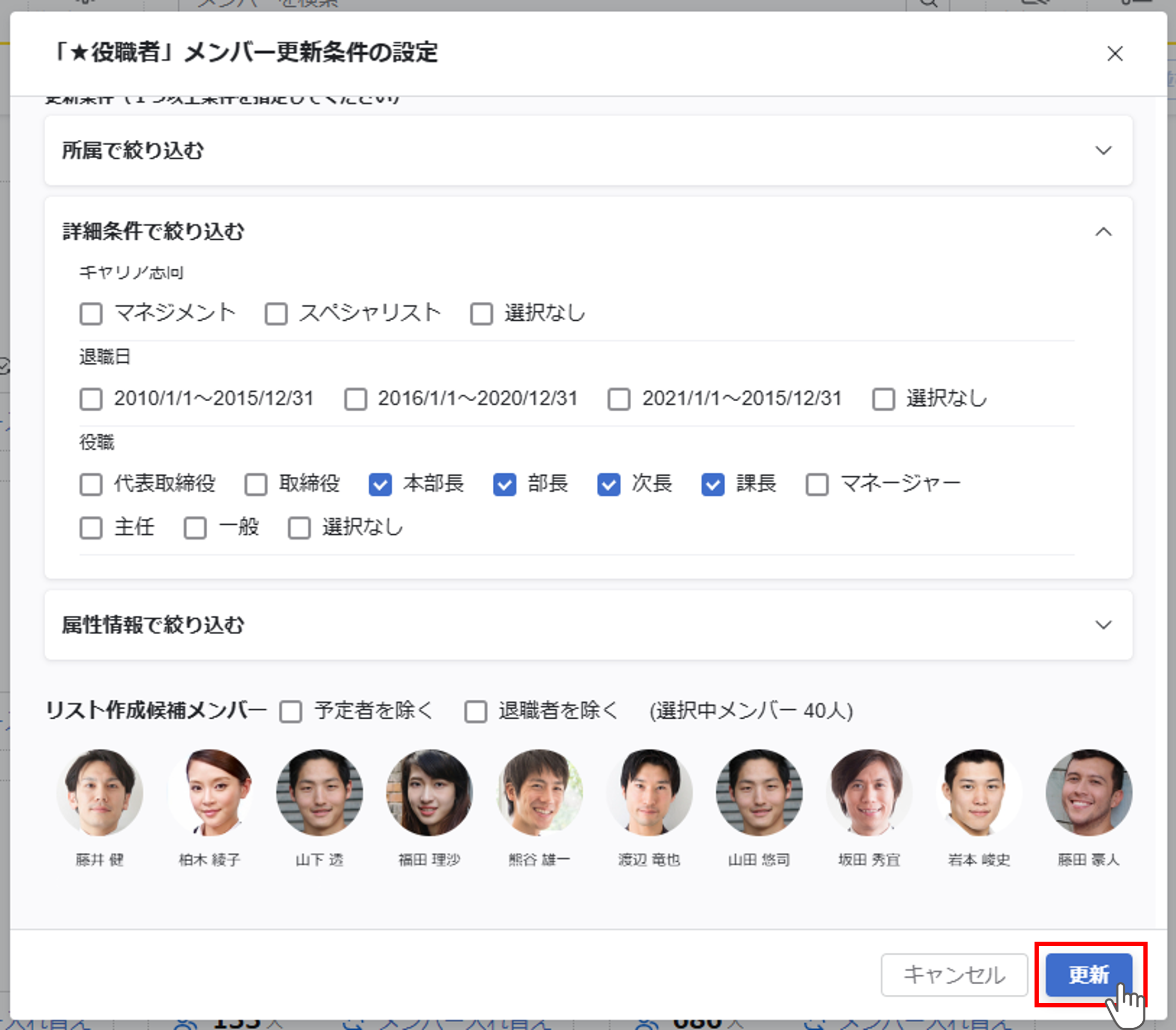This screenshot has width=1176, height=1030.
Task: Select the 2016/1/1～2020/12/31 retirement date checkbox
Action: coord(356,399)
